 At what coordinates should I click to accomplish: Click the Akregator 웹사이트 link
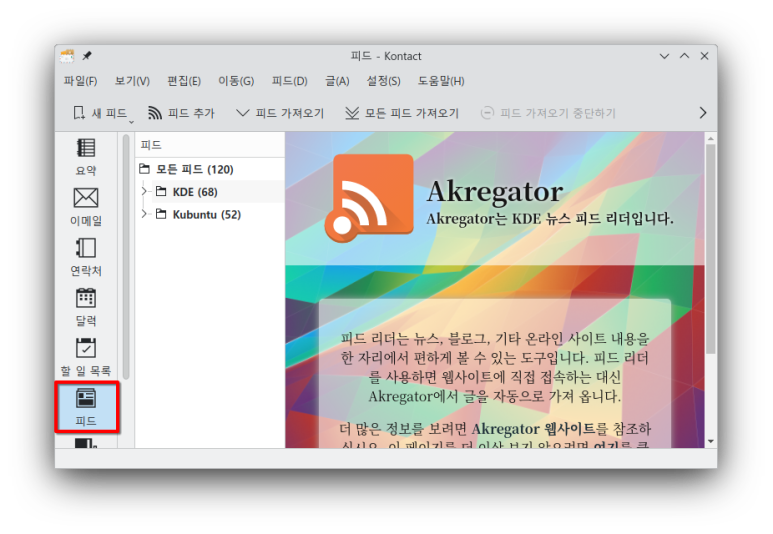tap(533, 429)
